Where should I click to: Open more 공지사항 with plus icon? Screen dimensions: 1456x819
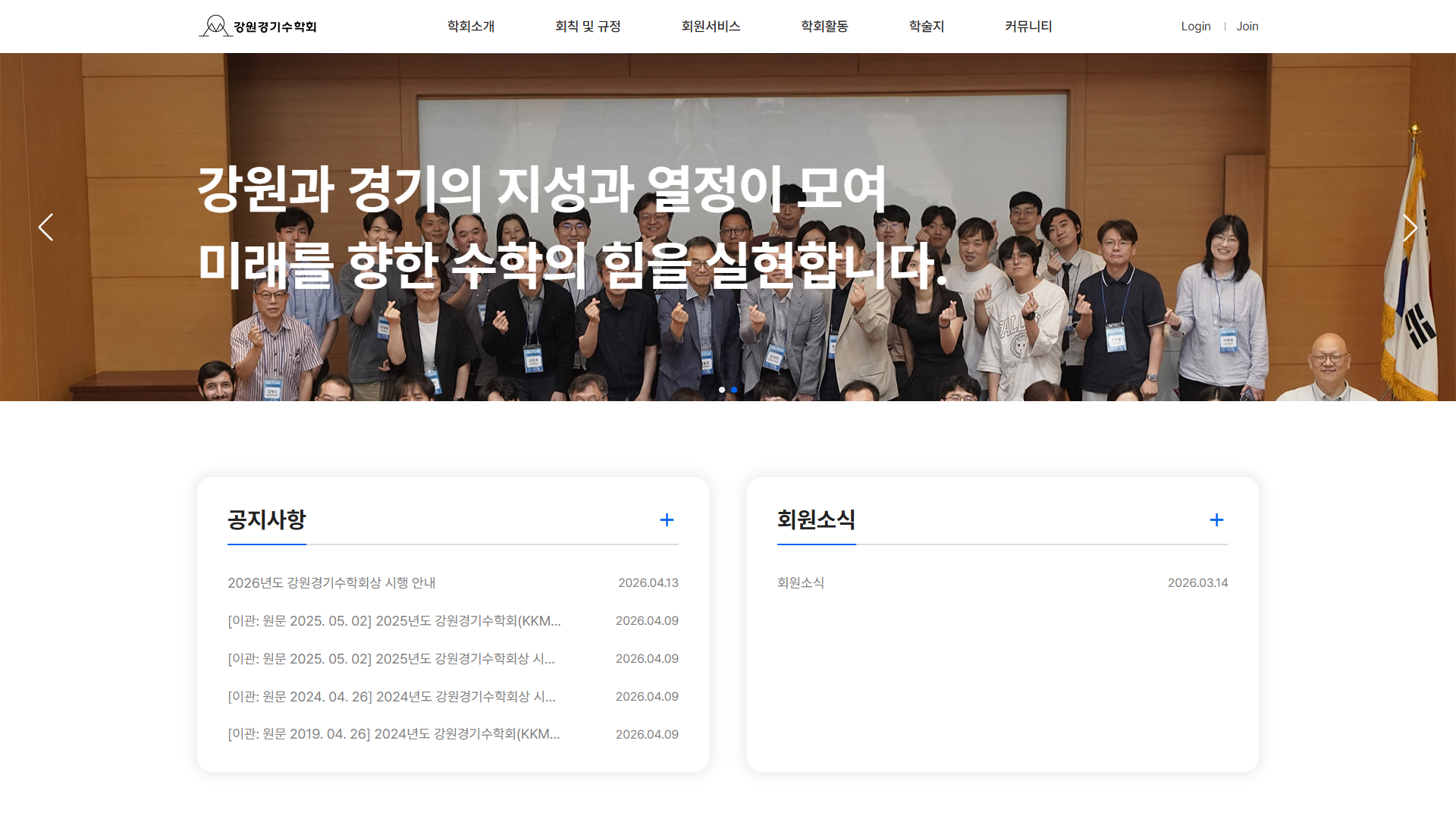667,520
